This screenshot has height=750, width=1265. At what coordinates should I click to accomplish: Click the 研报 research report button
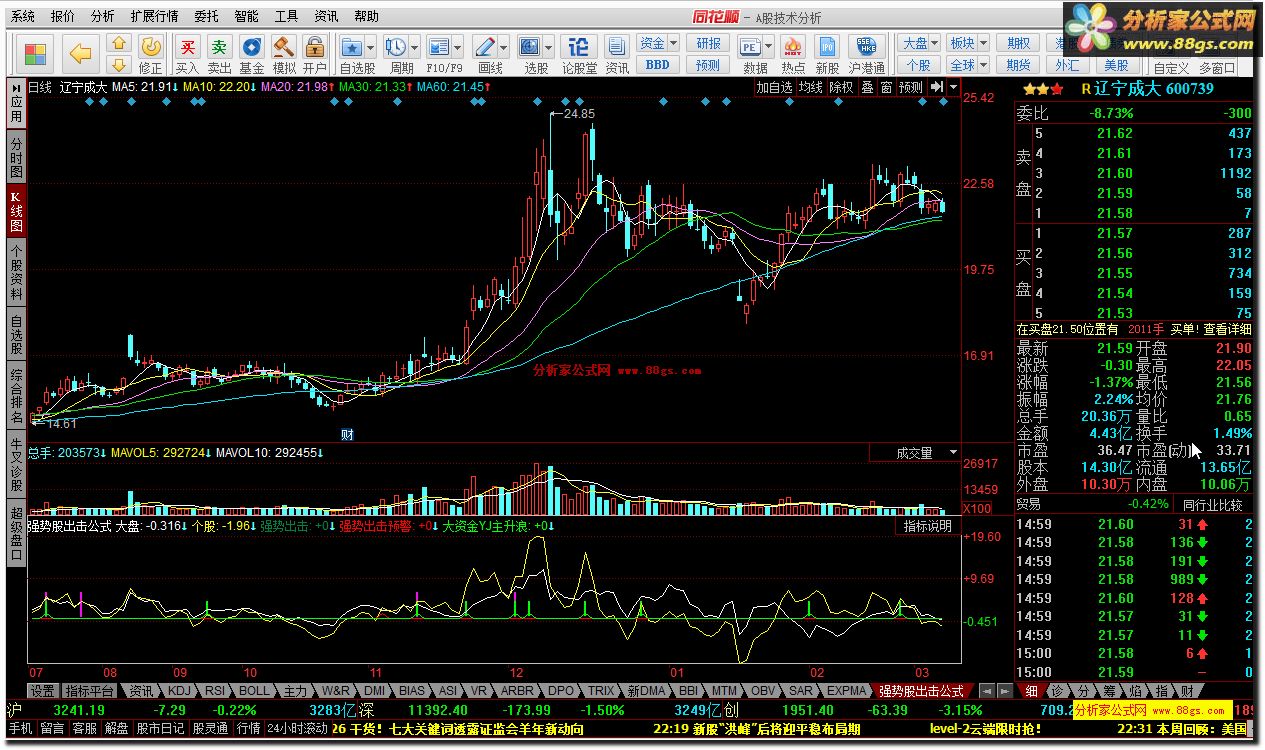[x=708, y=43]
